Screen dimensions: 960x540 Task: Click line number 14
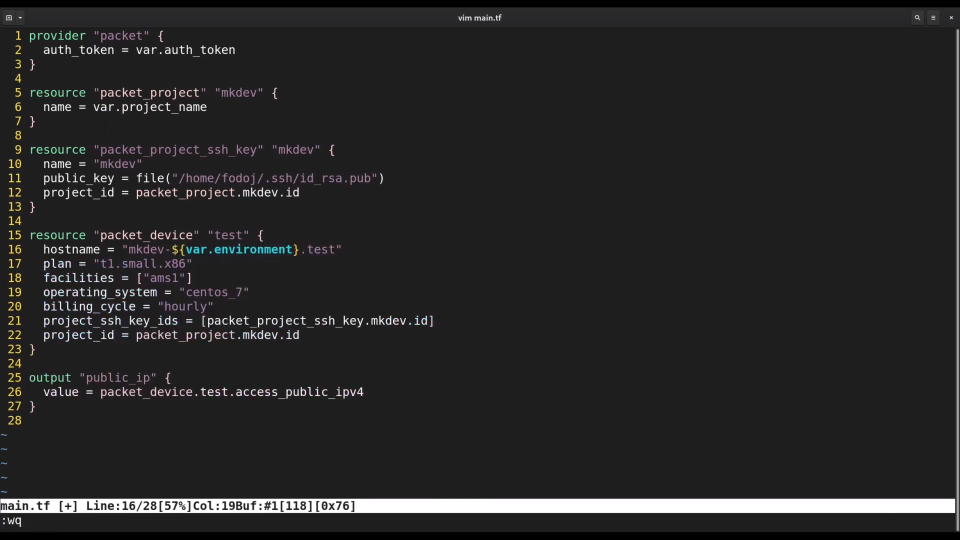[15, 221]
